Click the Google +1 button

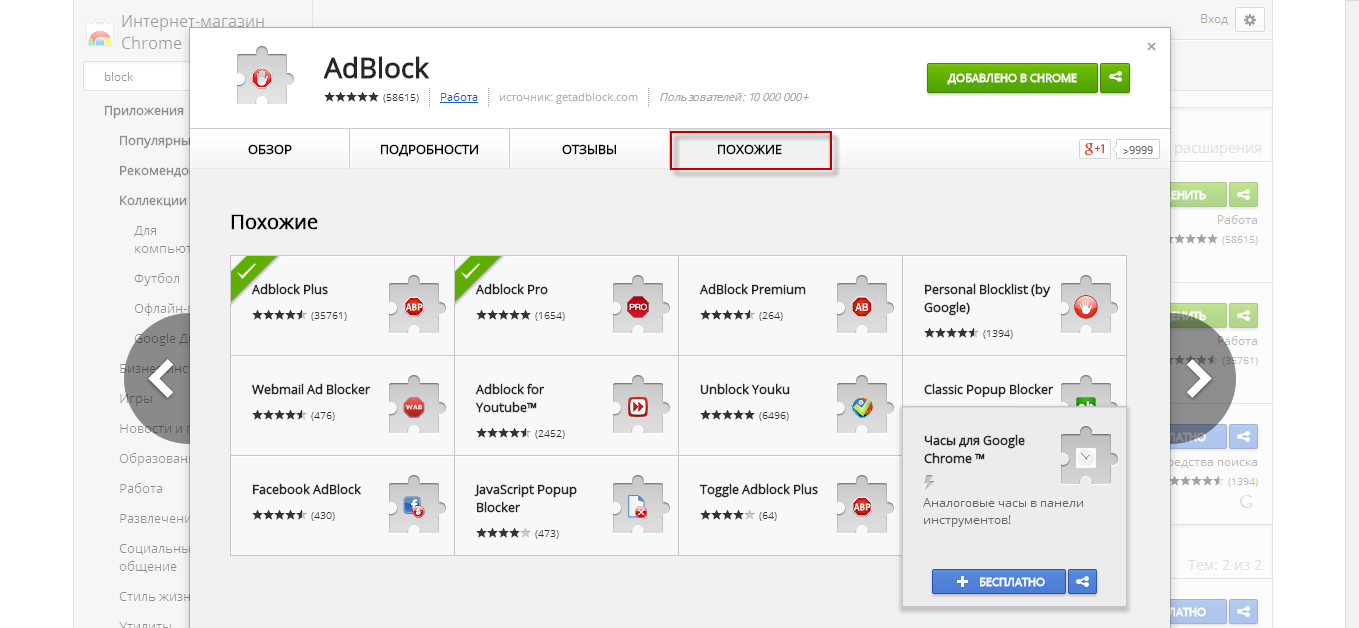1094,149
